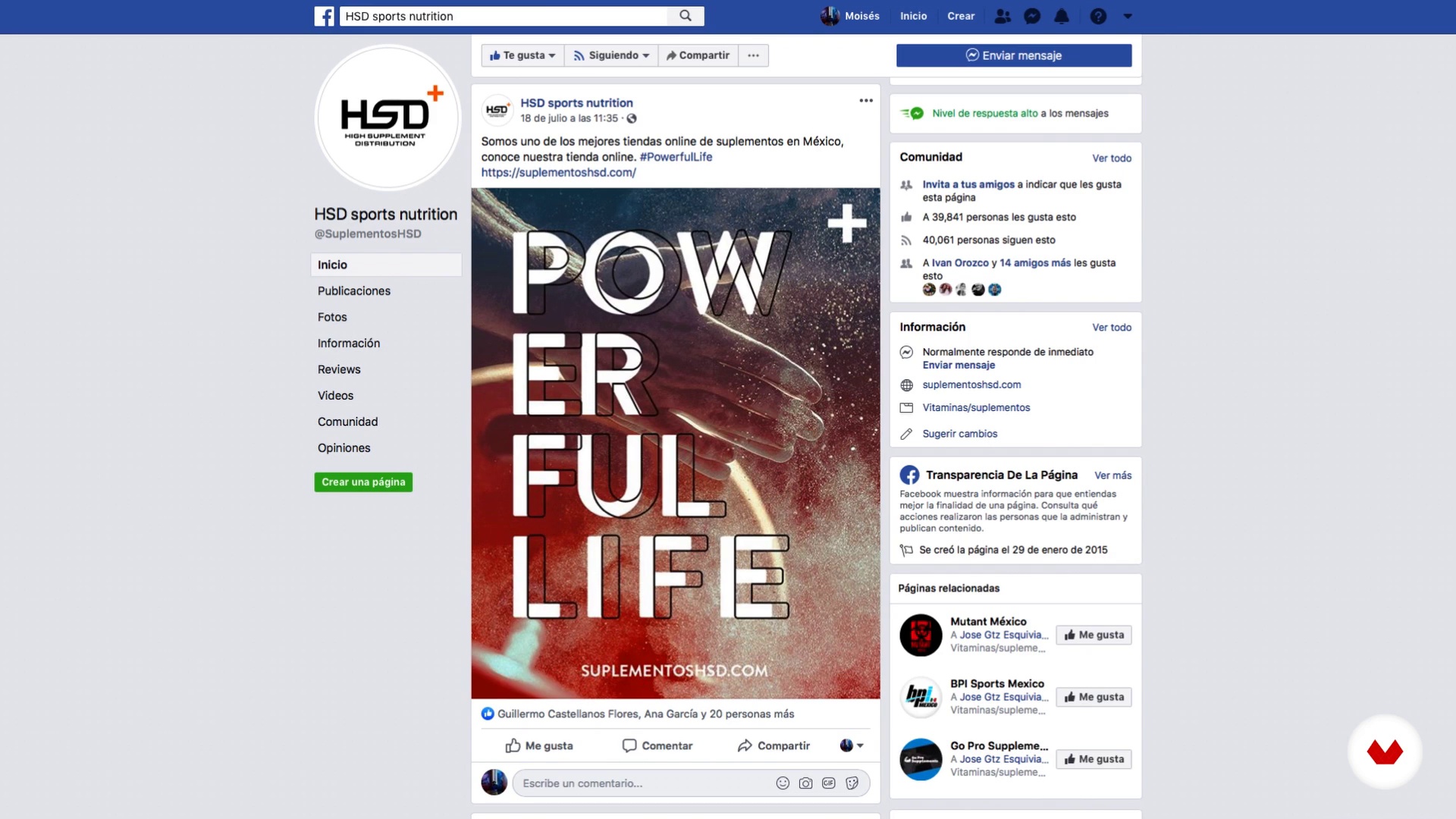Click Enviar mensaje blue button

pos(1014,55)
